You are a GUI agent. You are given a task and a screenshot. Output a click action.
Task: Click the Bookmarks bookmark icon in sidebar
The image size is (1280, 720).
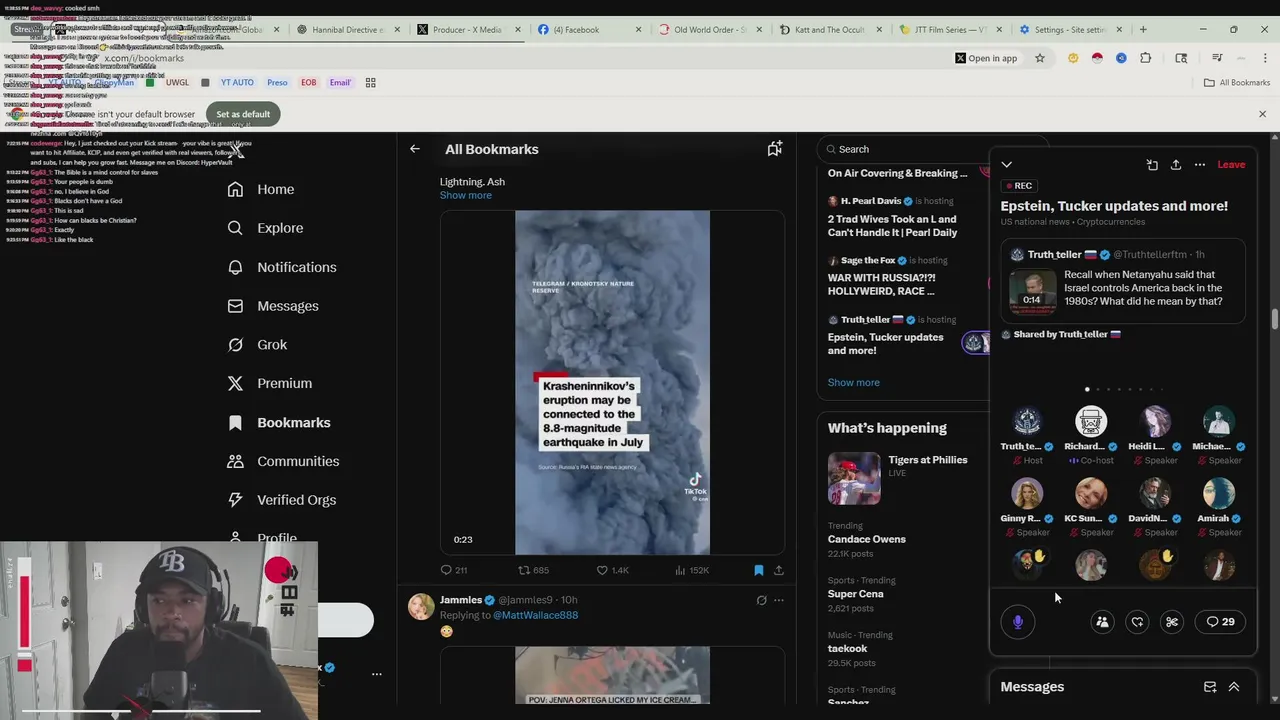(x=235, y=423)
